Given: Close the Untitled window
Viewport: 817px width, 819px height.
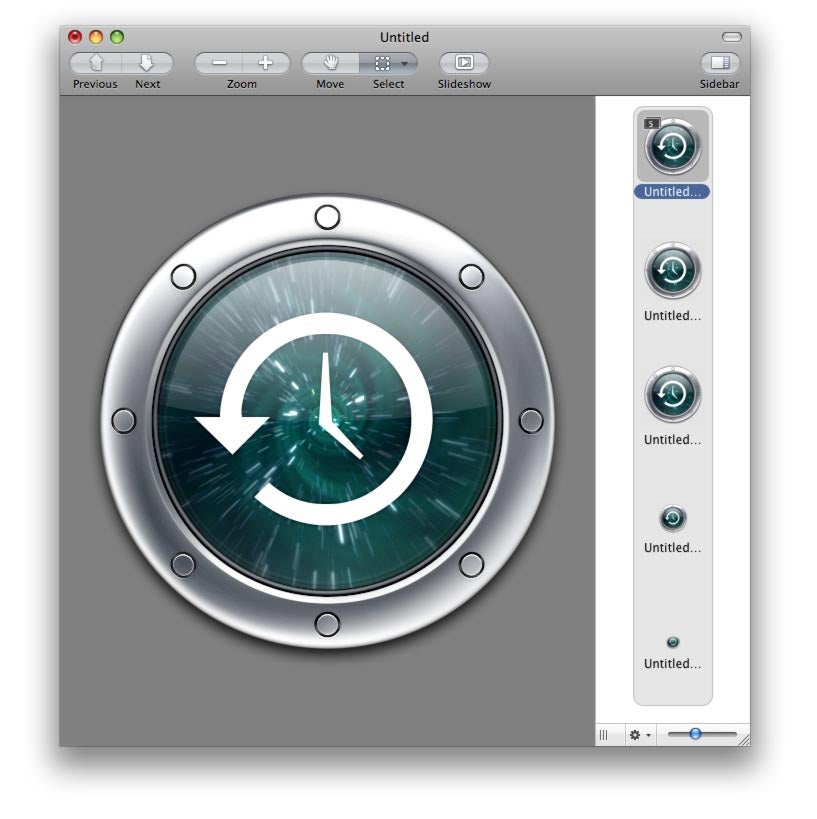Looking at the screenshot, I should click(75, 37).
